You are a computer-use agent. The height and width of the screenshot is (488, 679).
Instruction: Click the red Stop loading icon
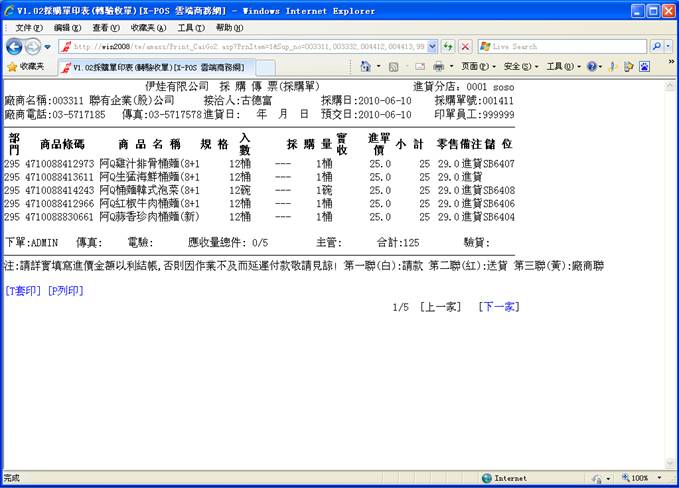tap(465, 47)
